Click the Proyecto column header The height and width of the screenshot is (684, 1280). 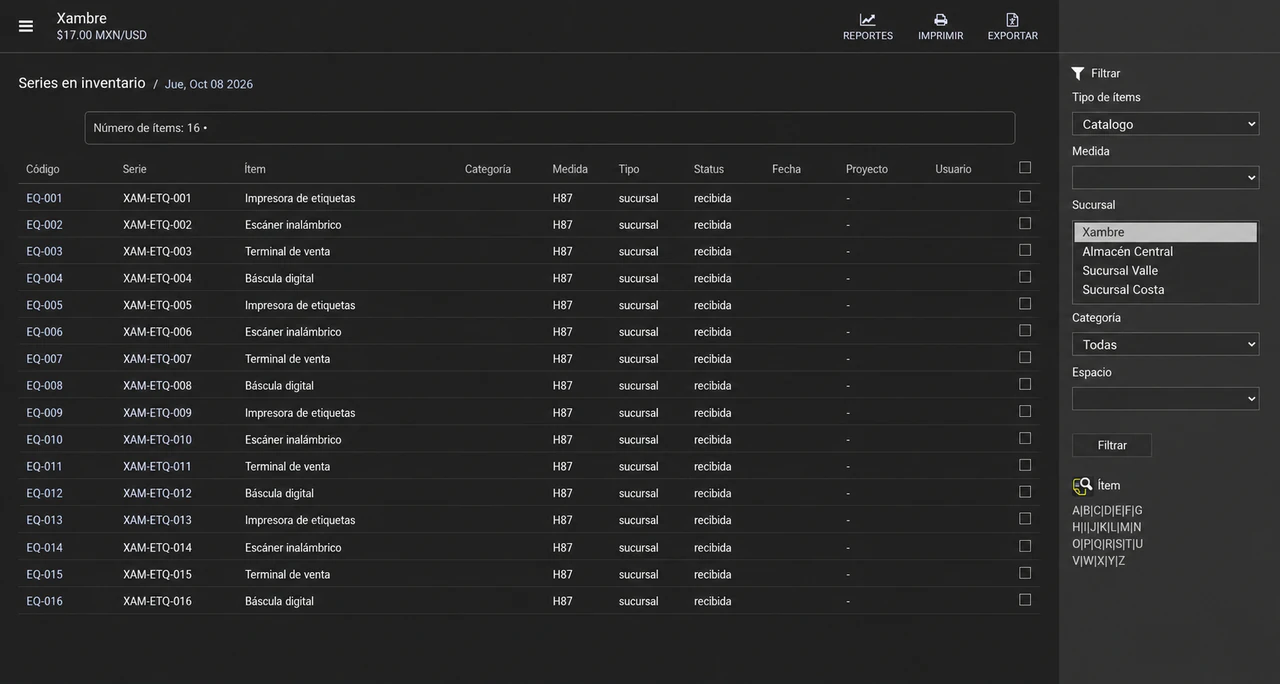pos(867,169)
